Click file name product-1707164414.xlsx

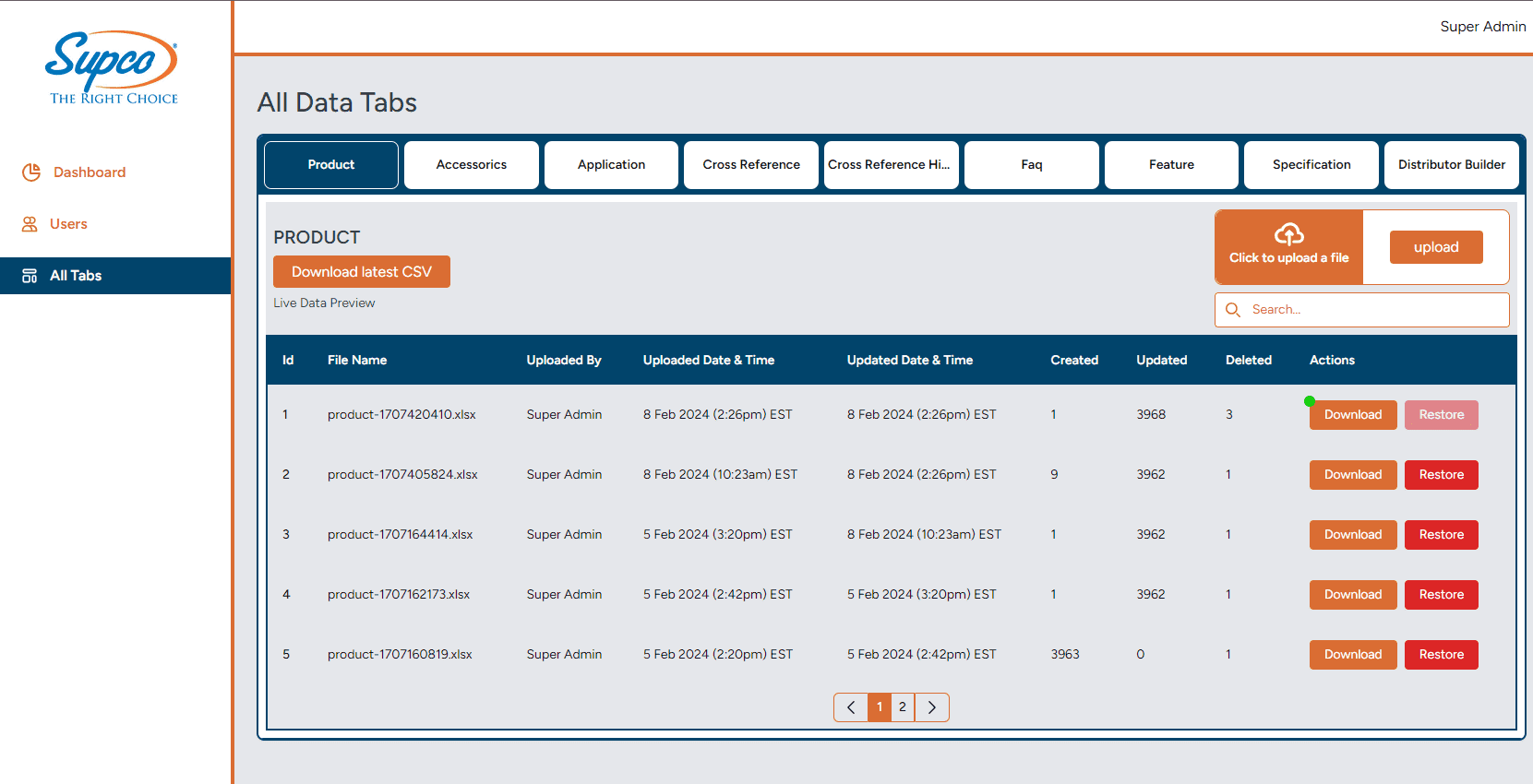pyautogui.click(x=400, y=535)
